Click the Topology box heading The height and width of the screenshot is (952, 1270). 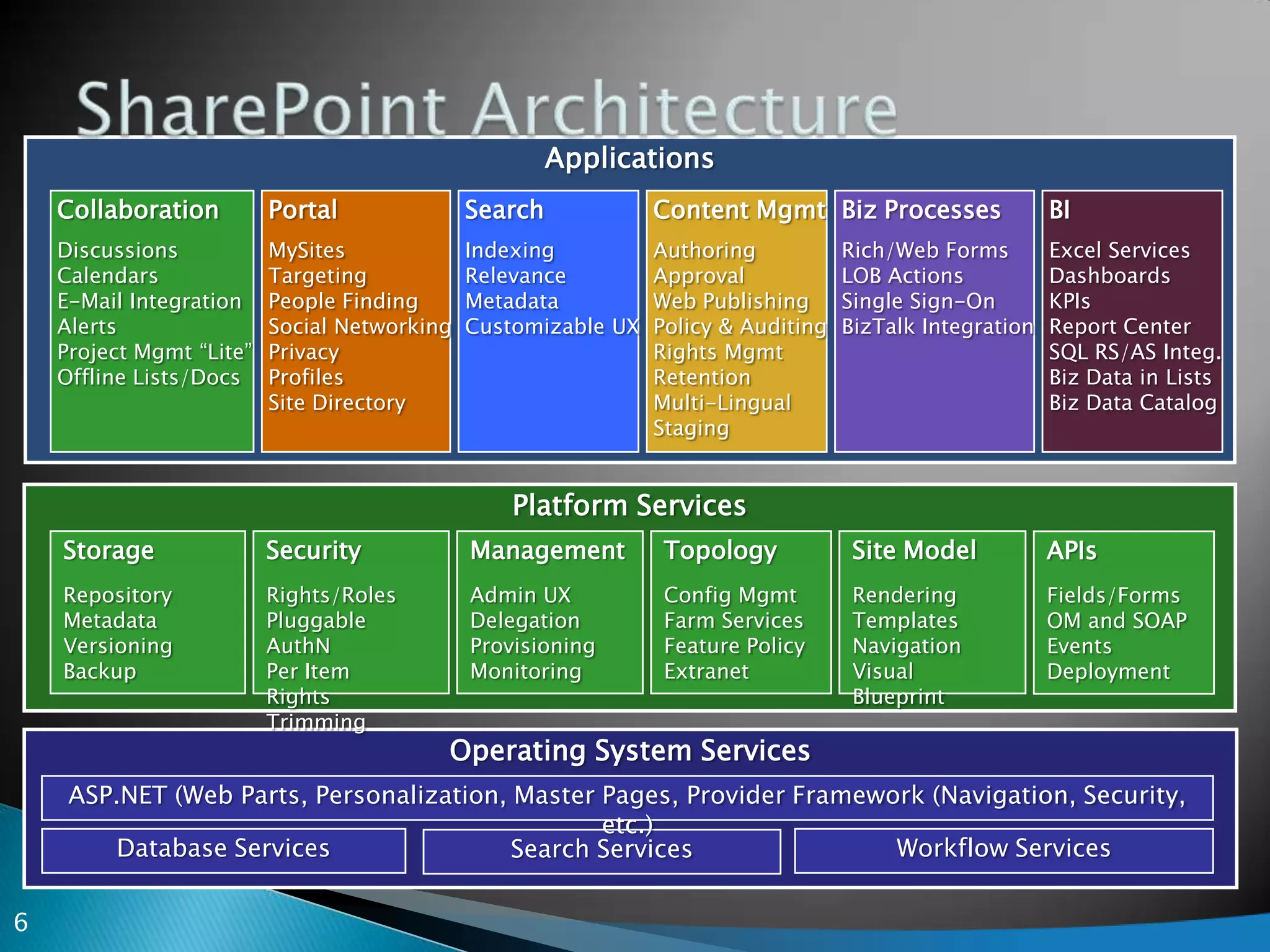720,550
